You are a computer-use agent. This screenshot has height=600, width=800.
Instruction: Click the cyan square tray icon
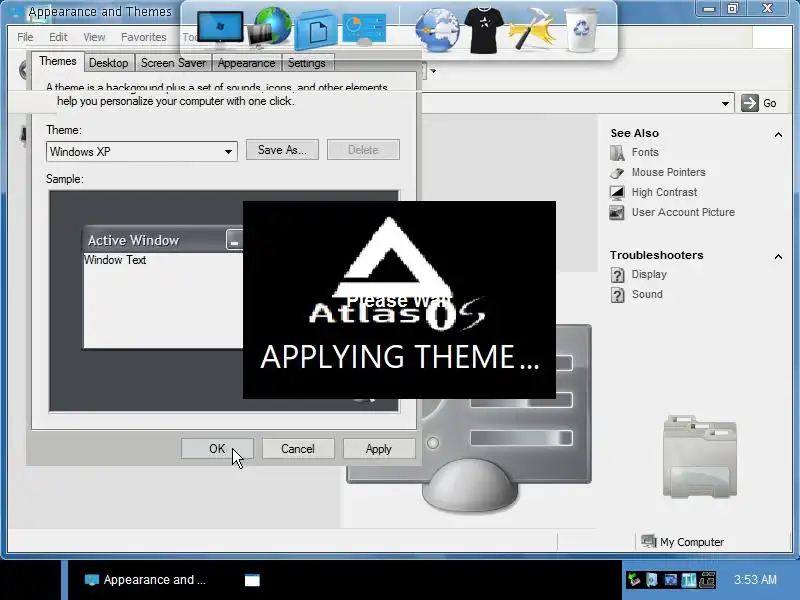(689, 580)
